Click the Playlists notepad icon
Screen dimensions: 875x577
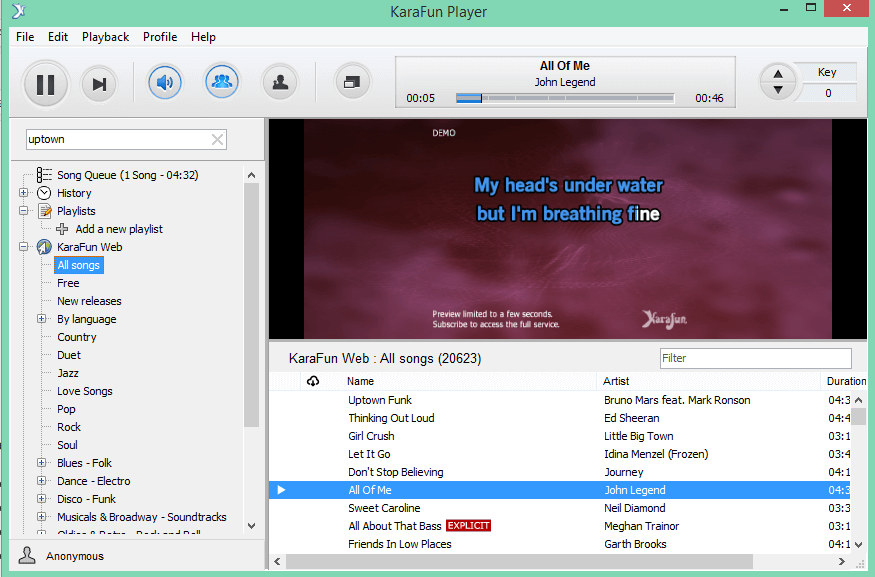[44, 211]
